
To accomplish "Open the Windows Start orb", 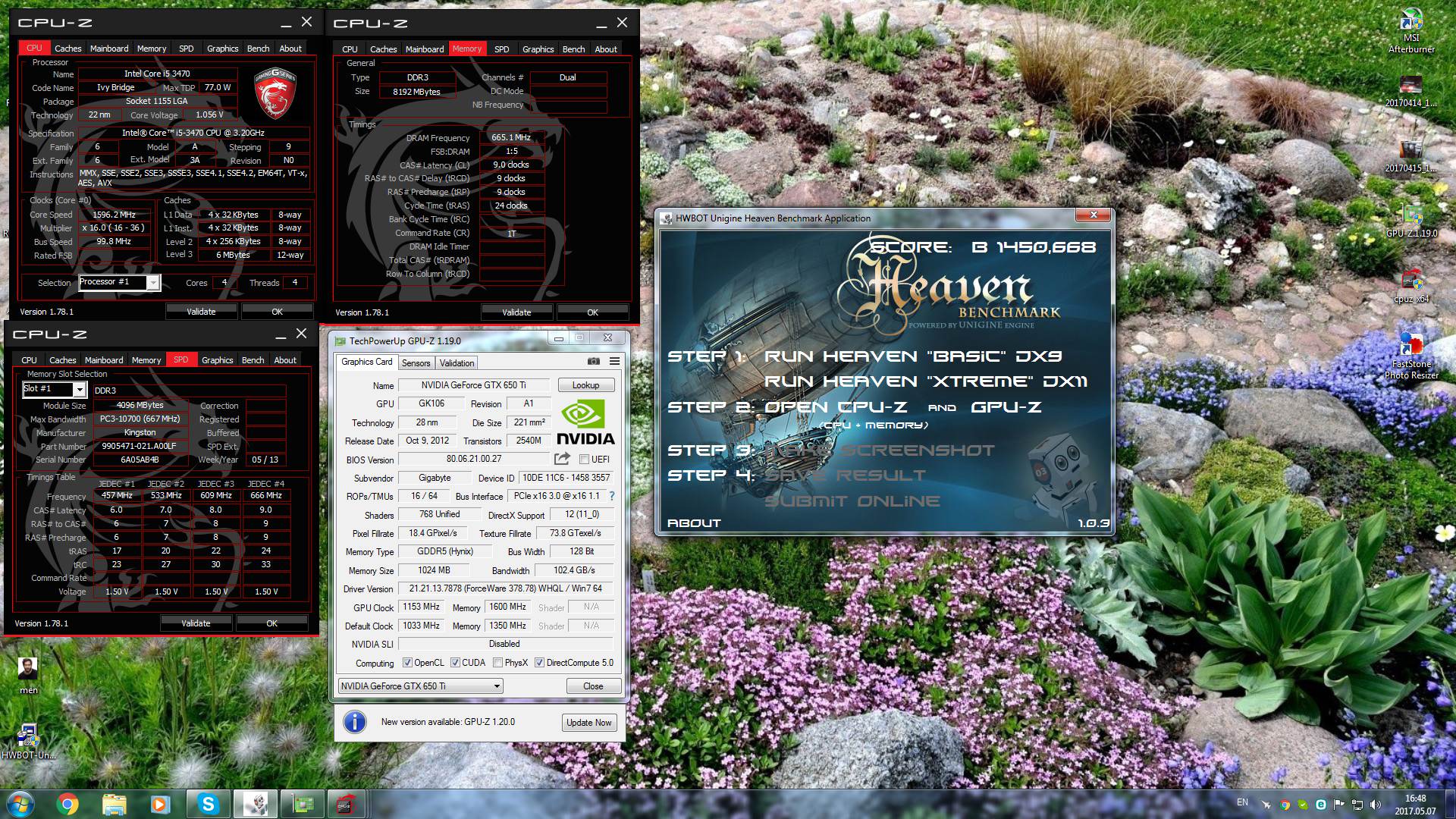I will point(19,804).
